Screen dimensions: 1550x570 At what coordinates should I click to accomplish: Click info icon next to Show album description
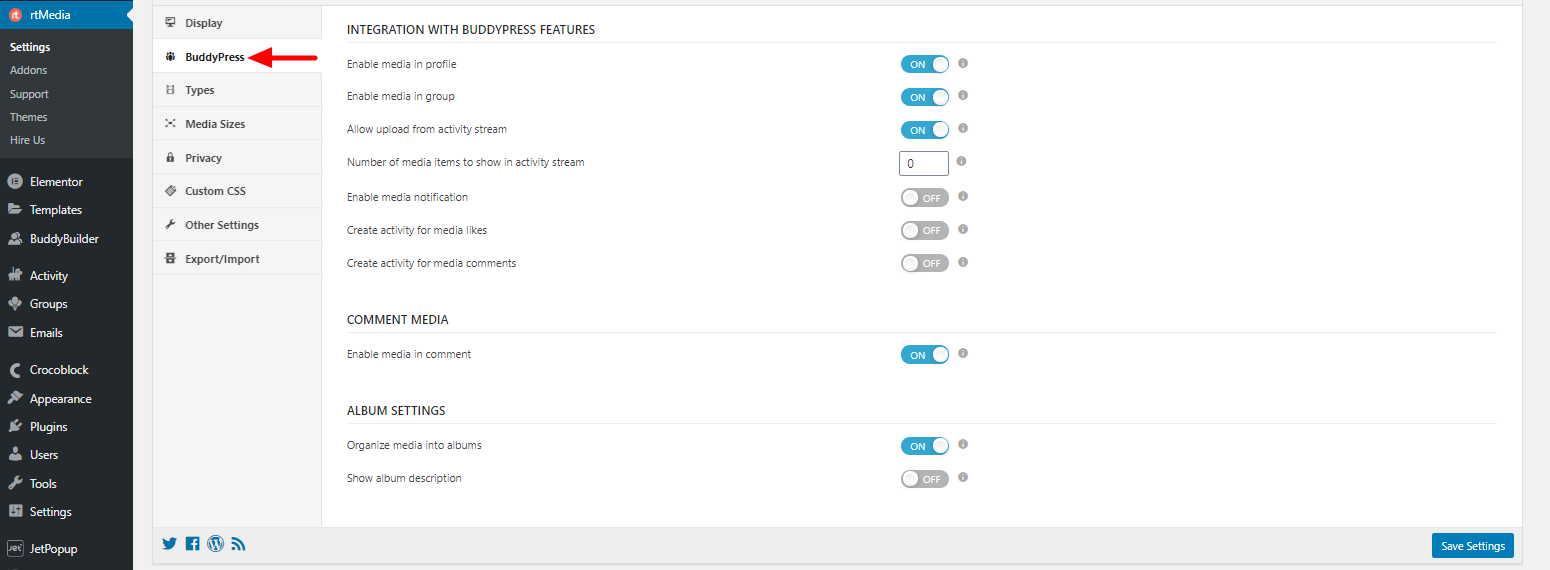click(x=963, y=478)
